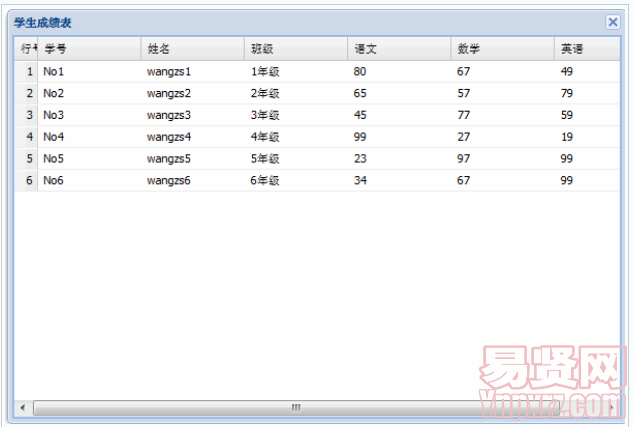The image size is (633, 427).
Task: Click wangzs2's 英语 score 79
Action: [567, 94]
